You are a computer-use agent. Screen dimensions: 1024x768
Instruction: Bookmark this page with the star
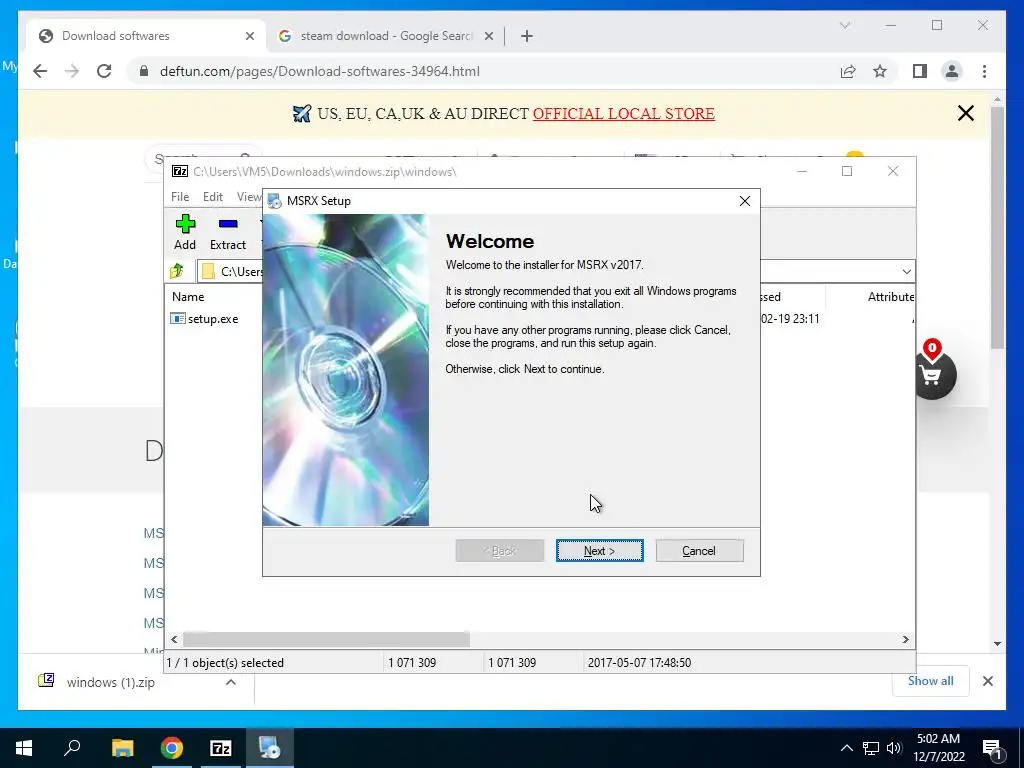tap(880, 71)
